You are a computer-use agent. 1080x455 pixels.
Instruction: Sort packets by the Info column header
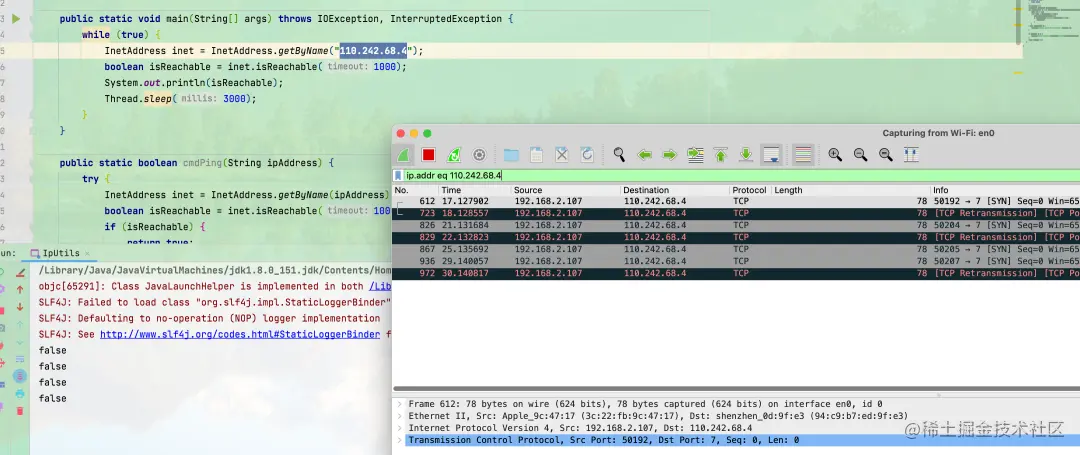click(x=1005, y=190)
